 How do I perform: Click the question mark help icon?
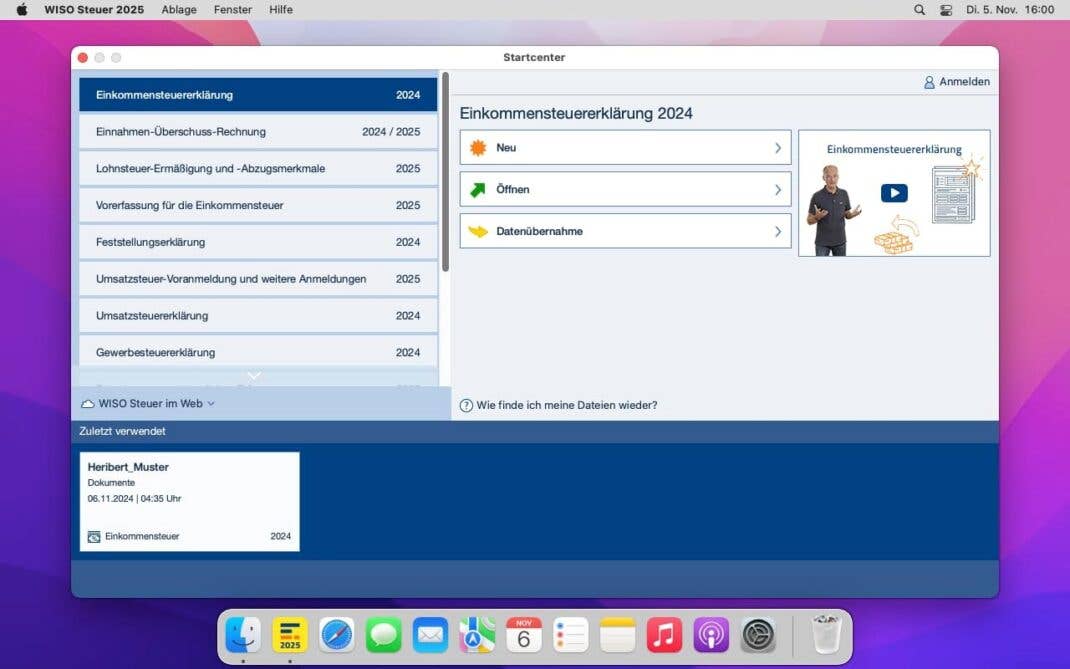click(x=466, y=405)
